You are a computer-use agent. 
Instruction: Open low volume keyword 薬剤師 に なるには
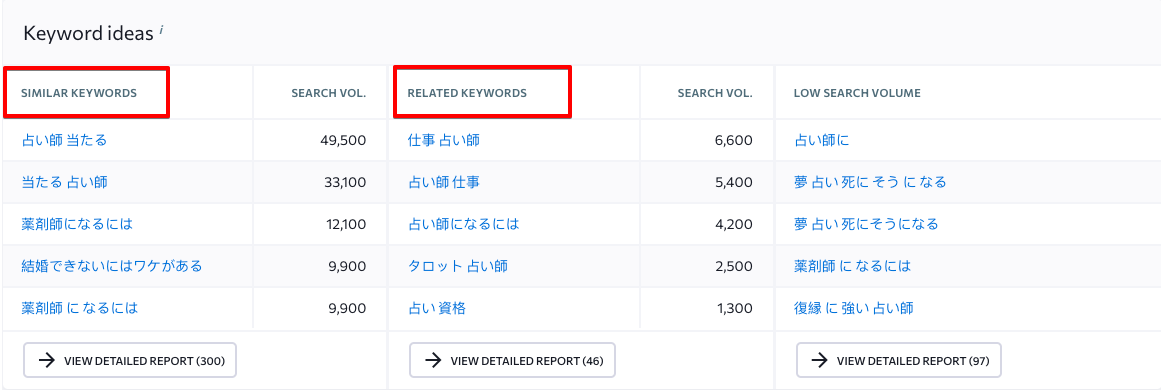pyautogui.click(x=852, y=266)
